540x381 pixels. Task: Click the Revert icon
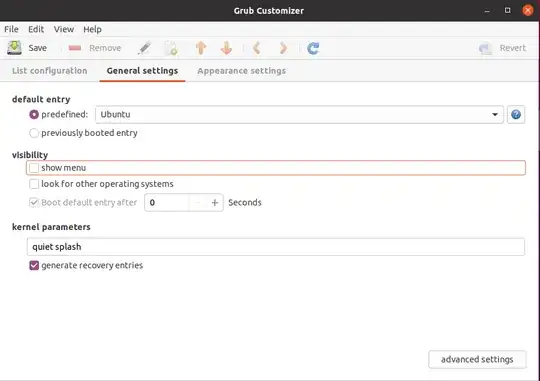[485, 48]
